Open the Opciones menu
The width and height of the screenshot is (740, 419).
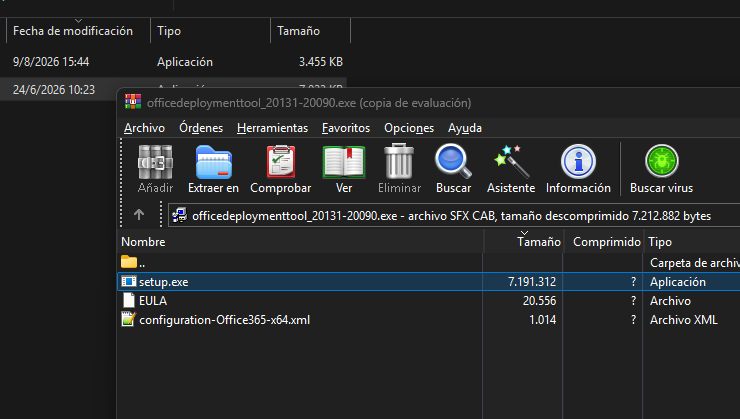tap(409, 128)
